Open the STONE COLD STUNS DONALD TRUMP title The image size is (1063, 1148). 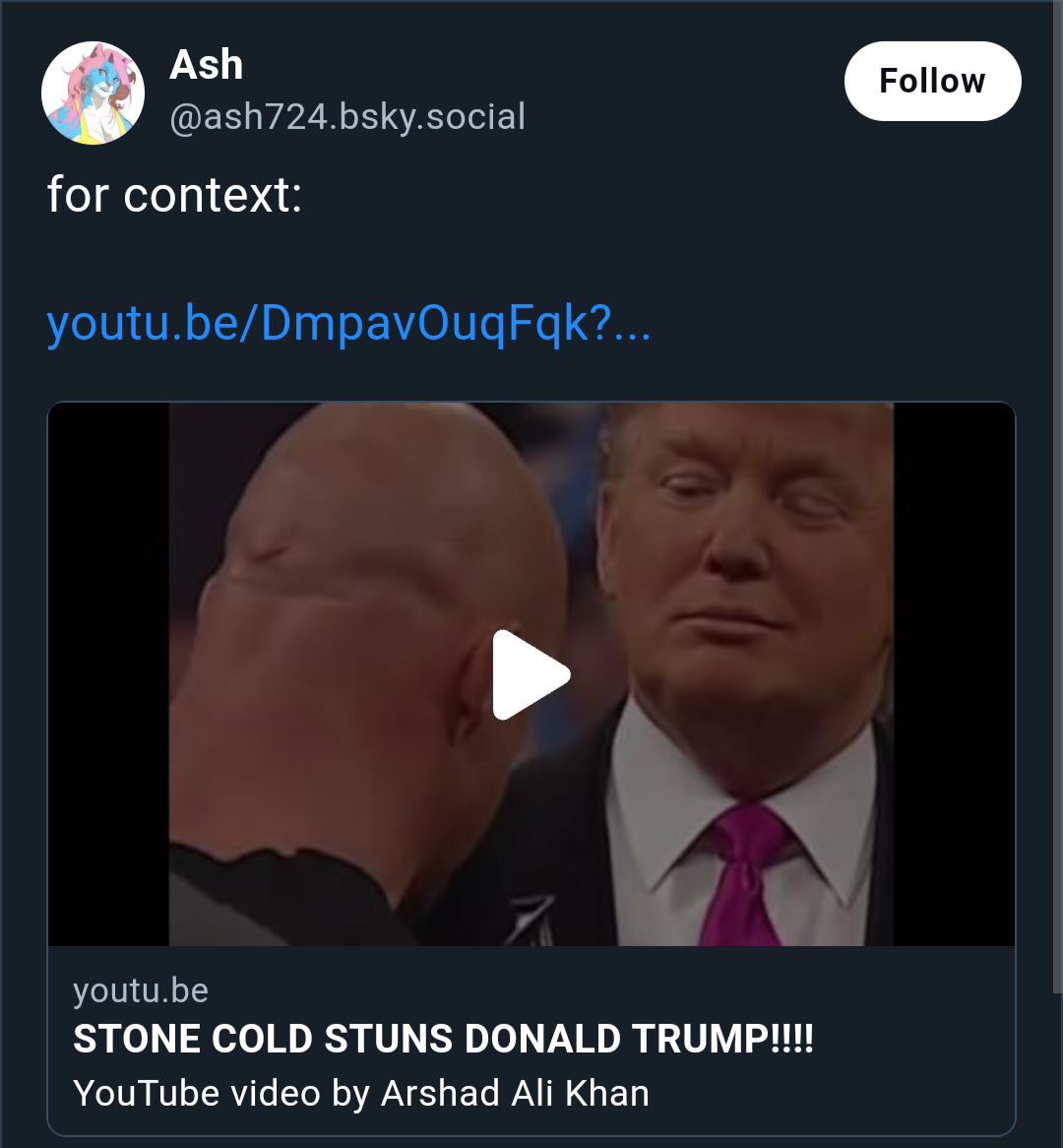[x=443, y=1038]
